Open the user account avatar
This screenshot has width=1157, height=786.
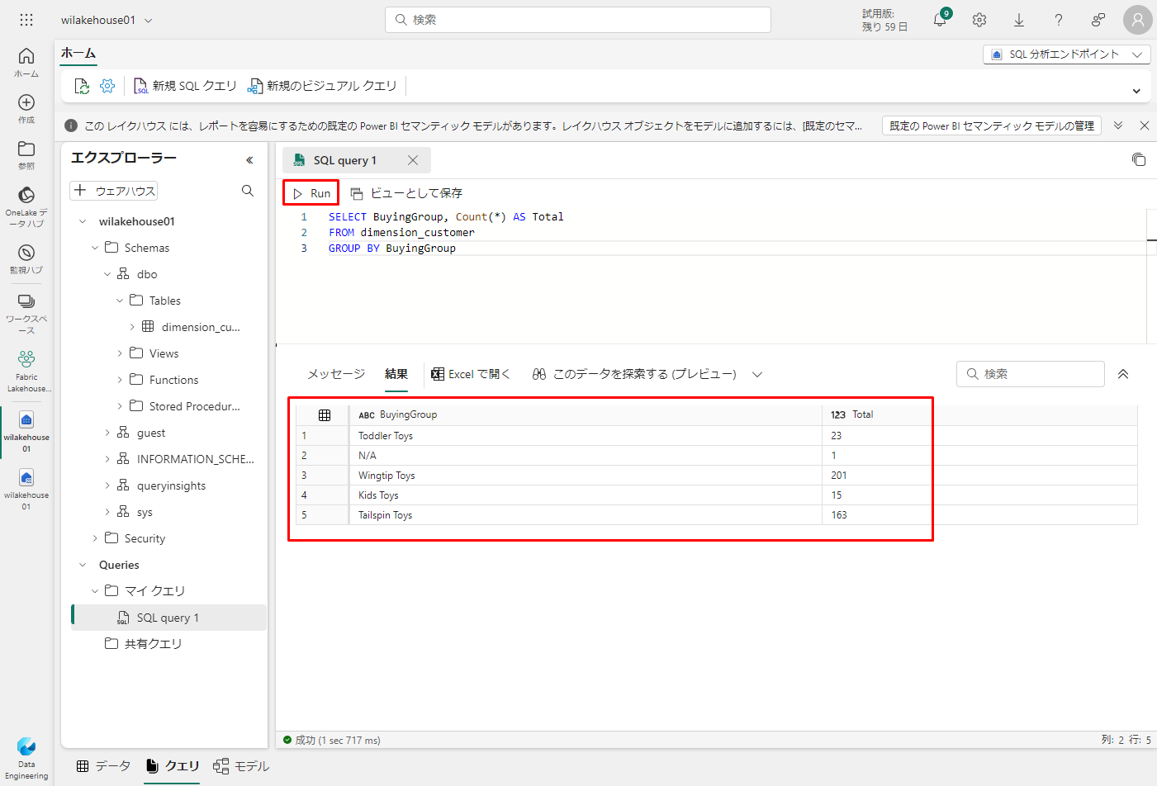click(x=1137, y=20)
